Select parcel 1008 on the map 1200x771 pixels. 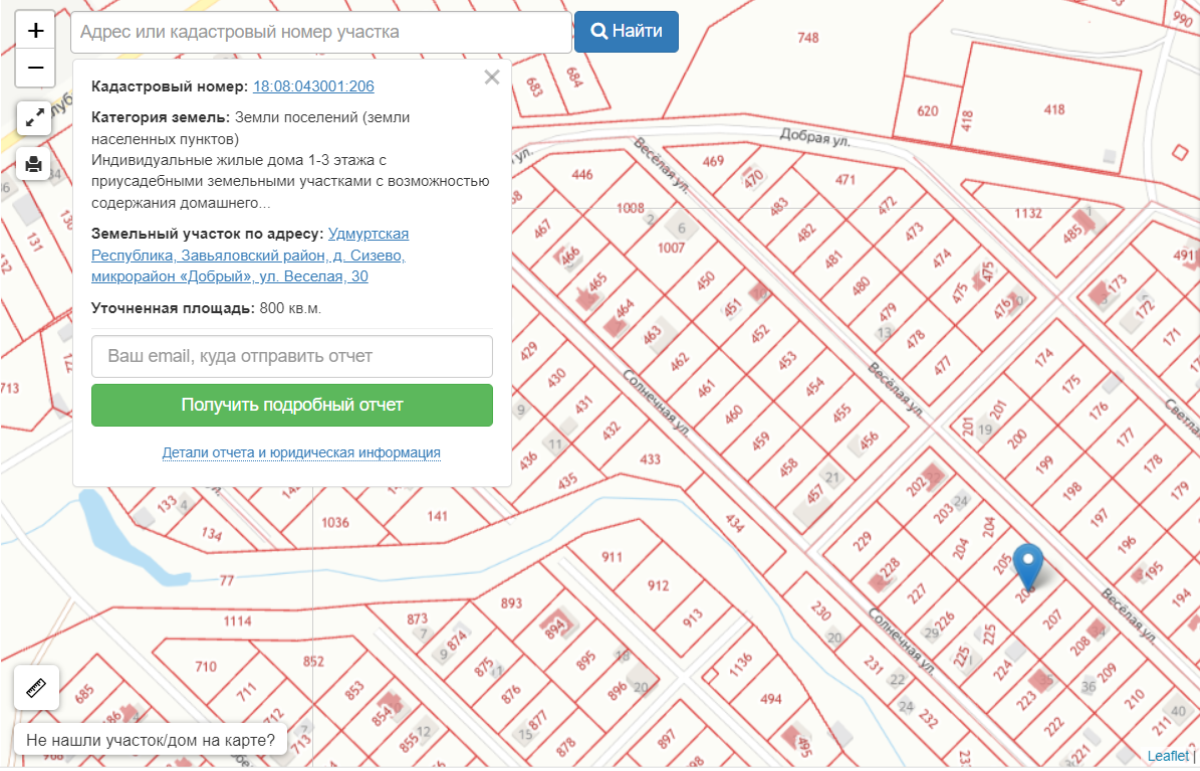coord(630,208)
